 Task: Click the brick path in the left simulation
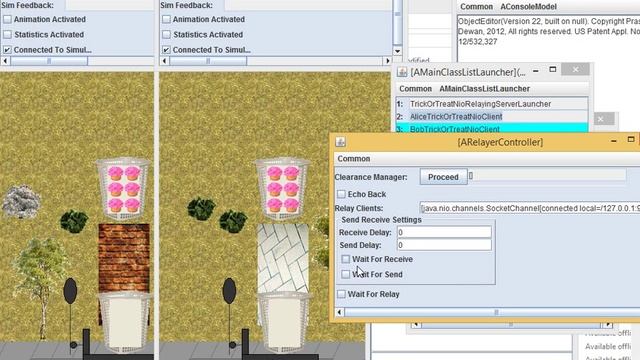pos(124,258)
